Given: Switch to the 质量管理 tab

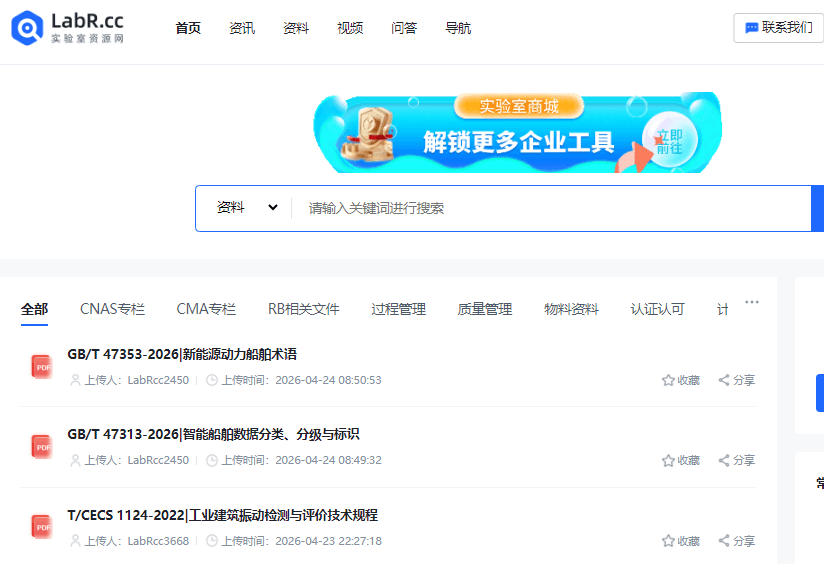Looking at the screenshot, I should pyautogui.click(x=485, y=309).
